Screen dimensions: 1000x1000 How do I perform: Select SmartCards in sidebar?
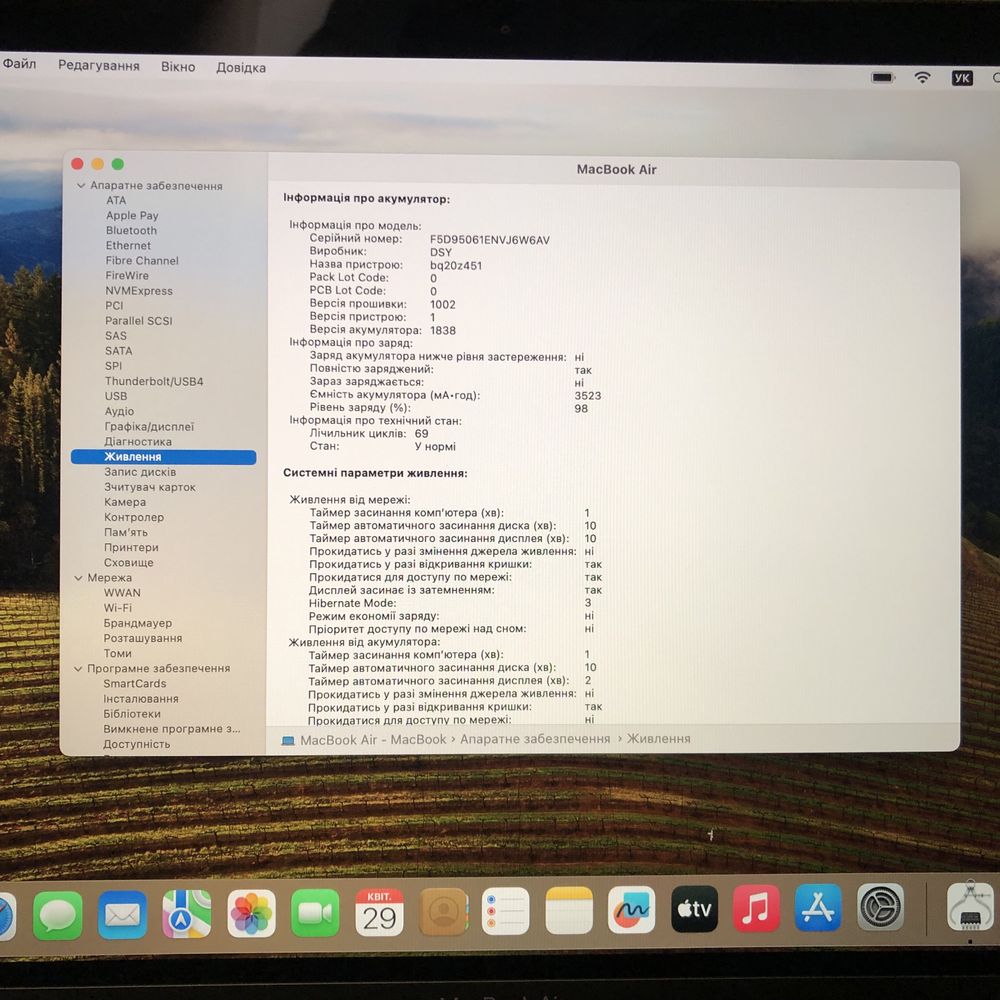coord(135,684)
